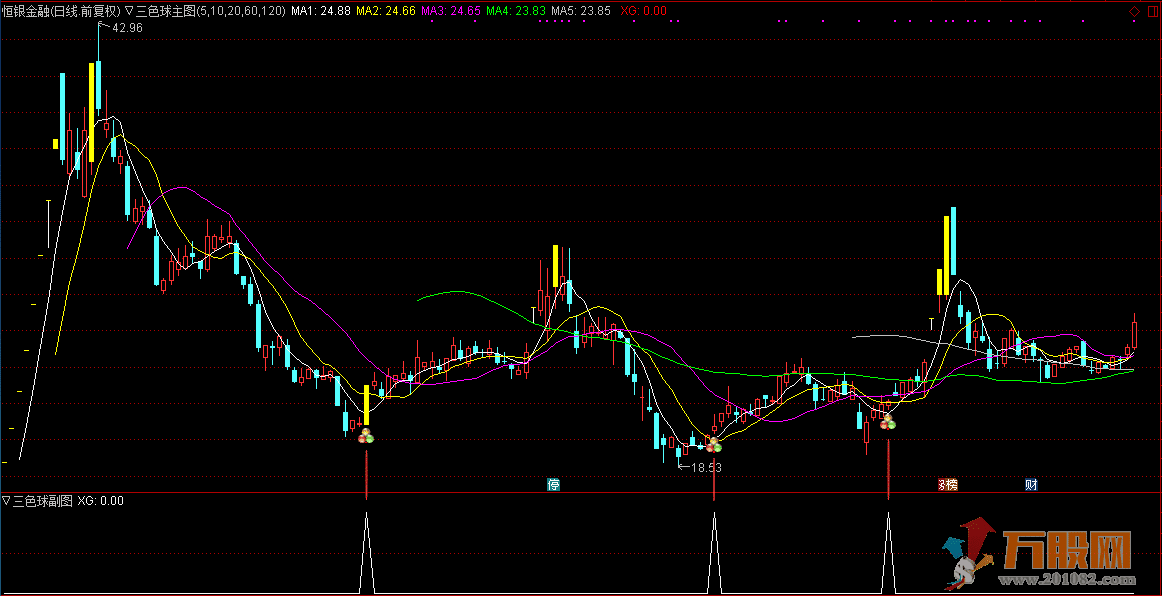Click the teal 停 suspension marker
The image size is (1162, 596).
pyautogui.click(x=553, y=485)
